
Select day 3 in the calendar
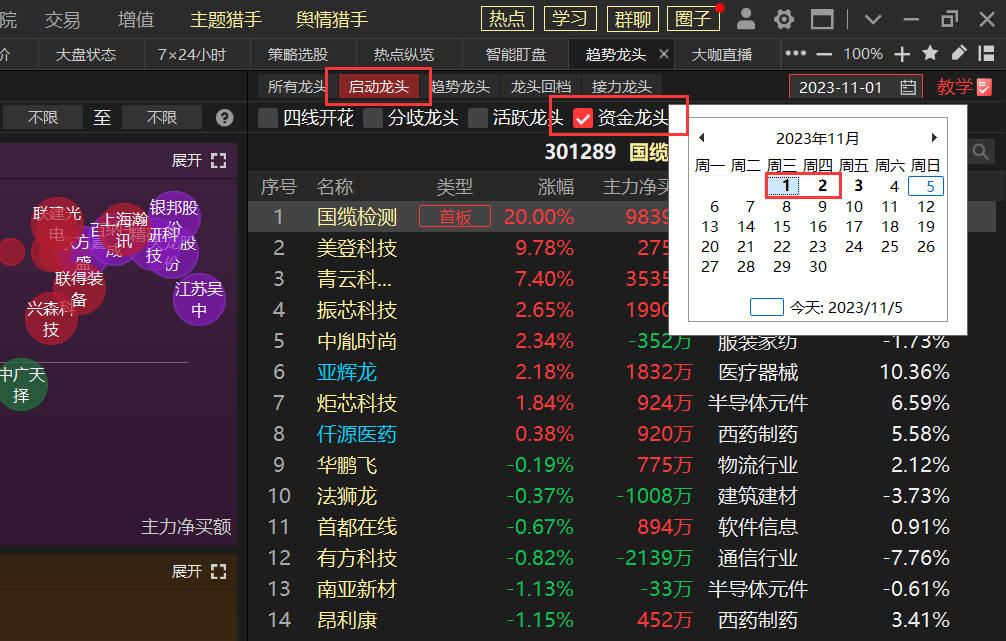coord(858,186)
